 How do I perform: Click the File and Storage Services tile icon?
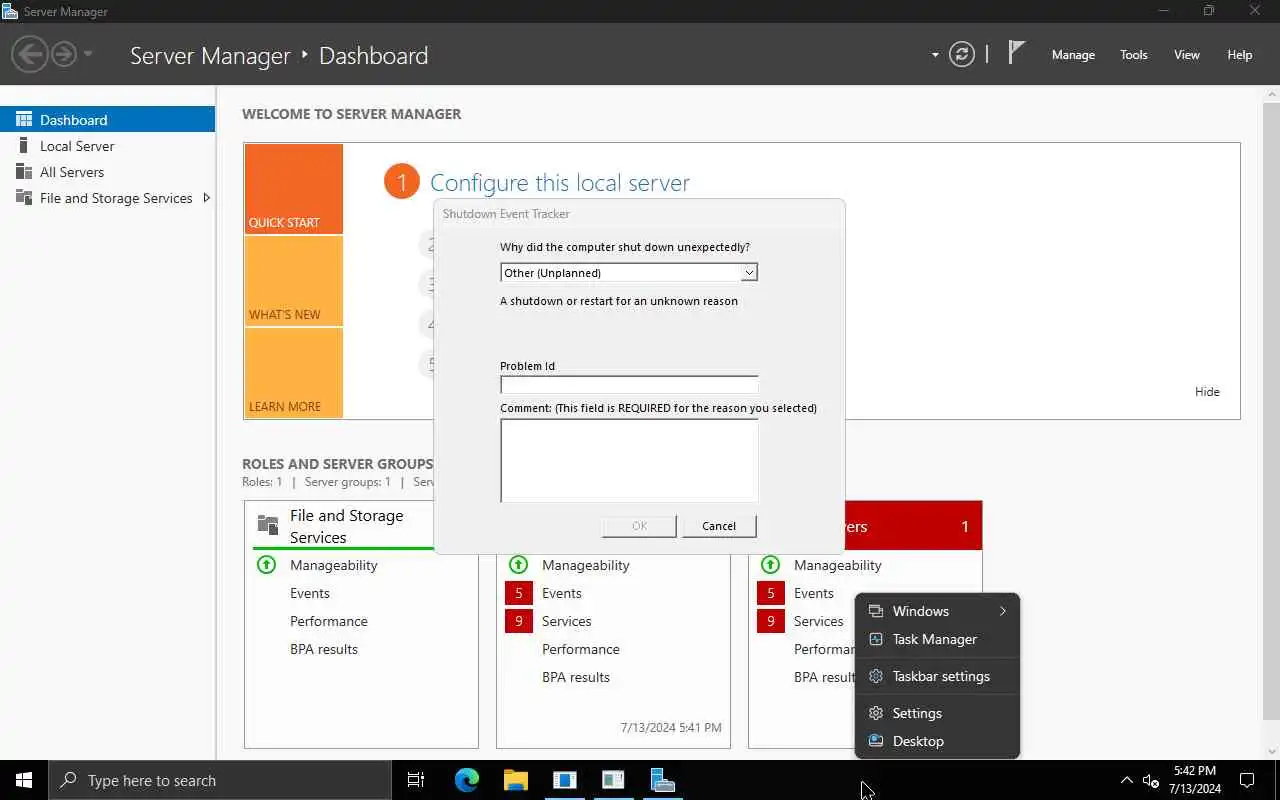[268, 524]
